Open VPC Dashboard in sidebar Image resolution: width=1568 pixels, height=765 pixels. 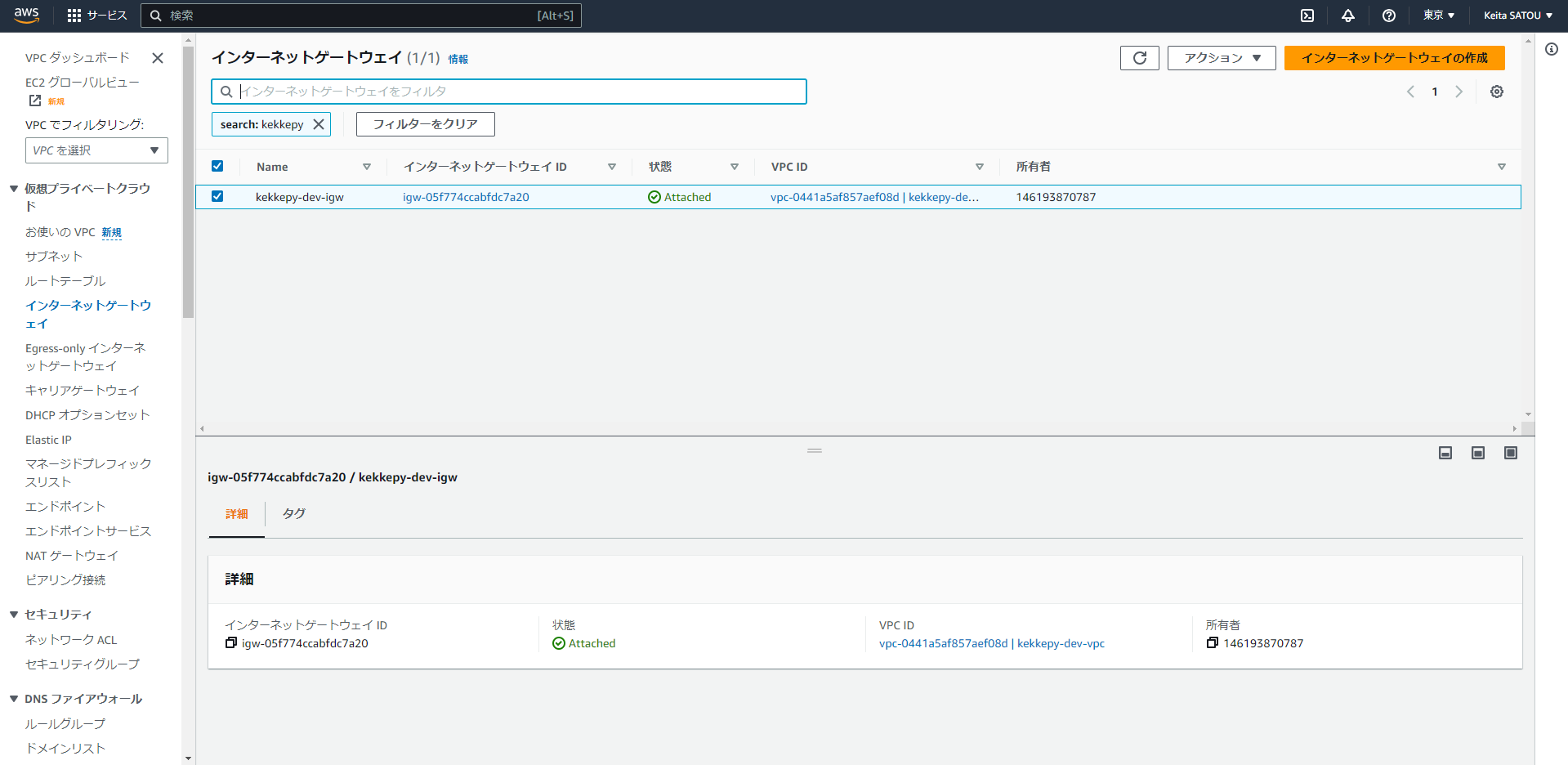pyautogui.click(x=78, y=58)
